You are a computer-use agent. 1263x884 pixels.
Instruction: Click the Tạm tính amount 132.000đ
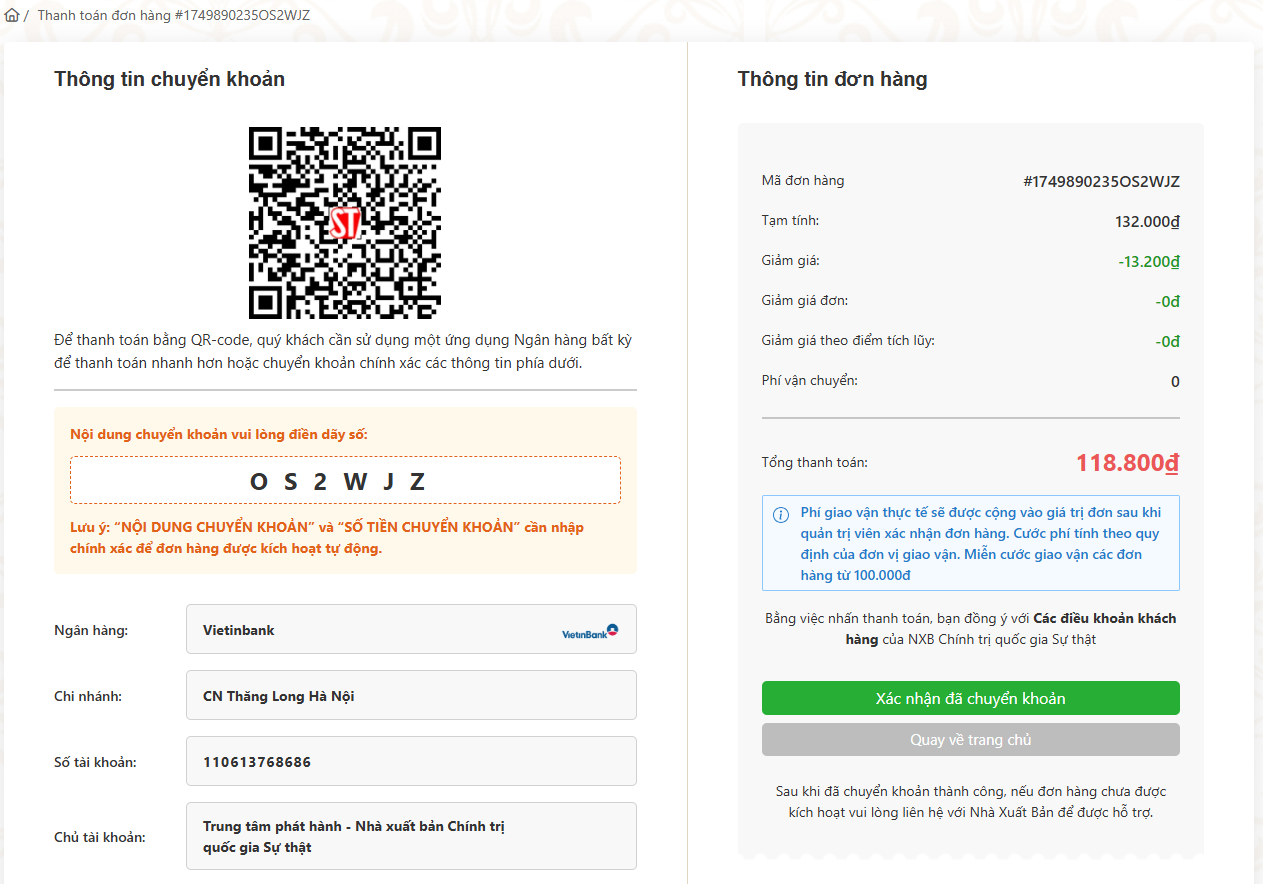click(x=1147, y=222)
